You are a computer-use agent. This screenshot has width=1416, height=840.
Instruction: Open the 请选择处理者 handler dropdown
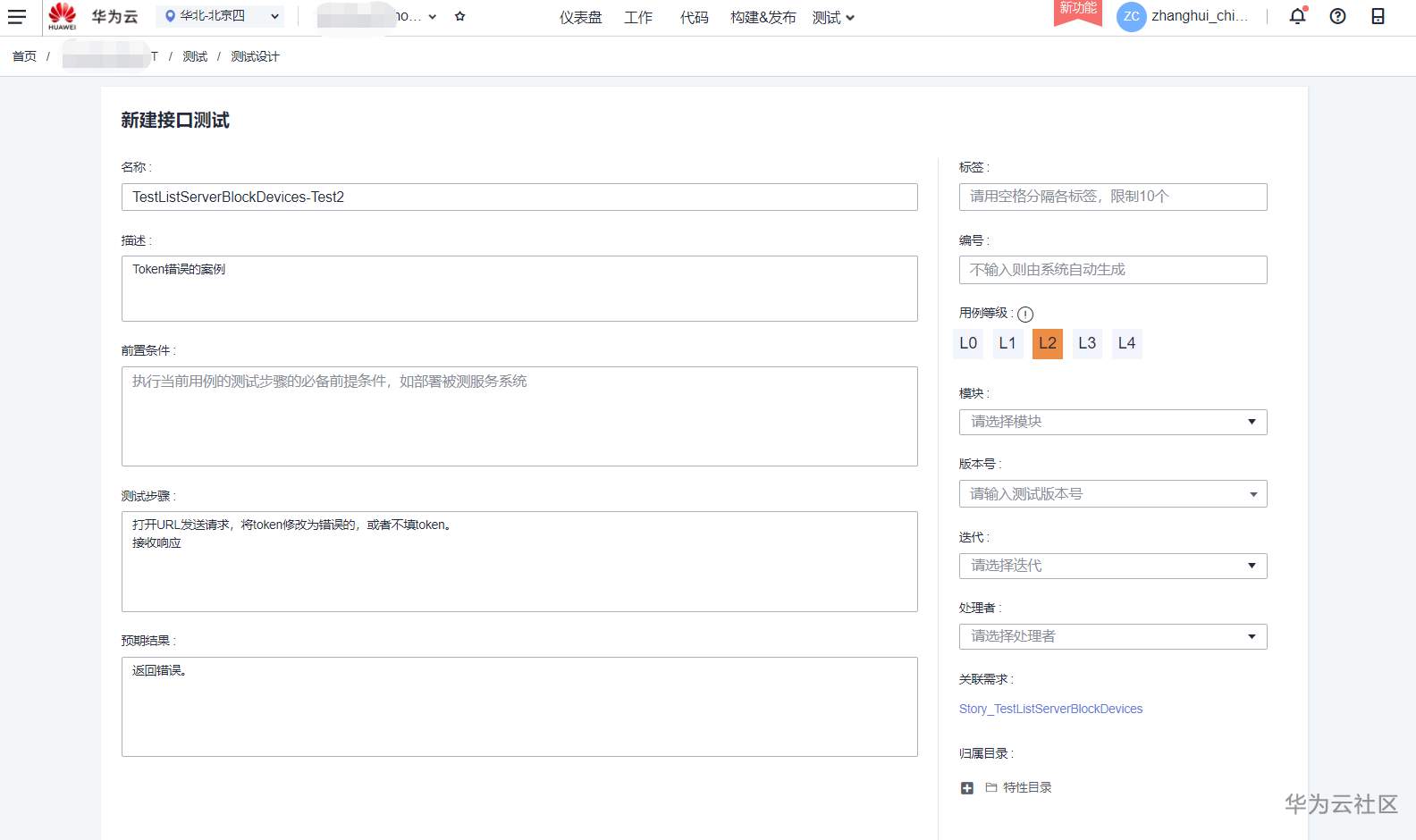coord(1113,636)
